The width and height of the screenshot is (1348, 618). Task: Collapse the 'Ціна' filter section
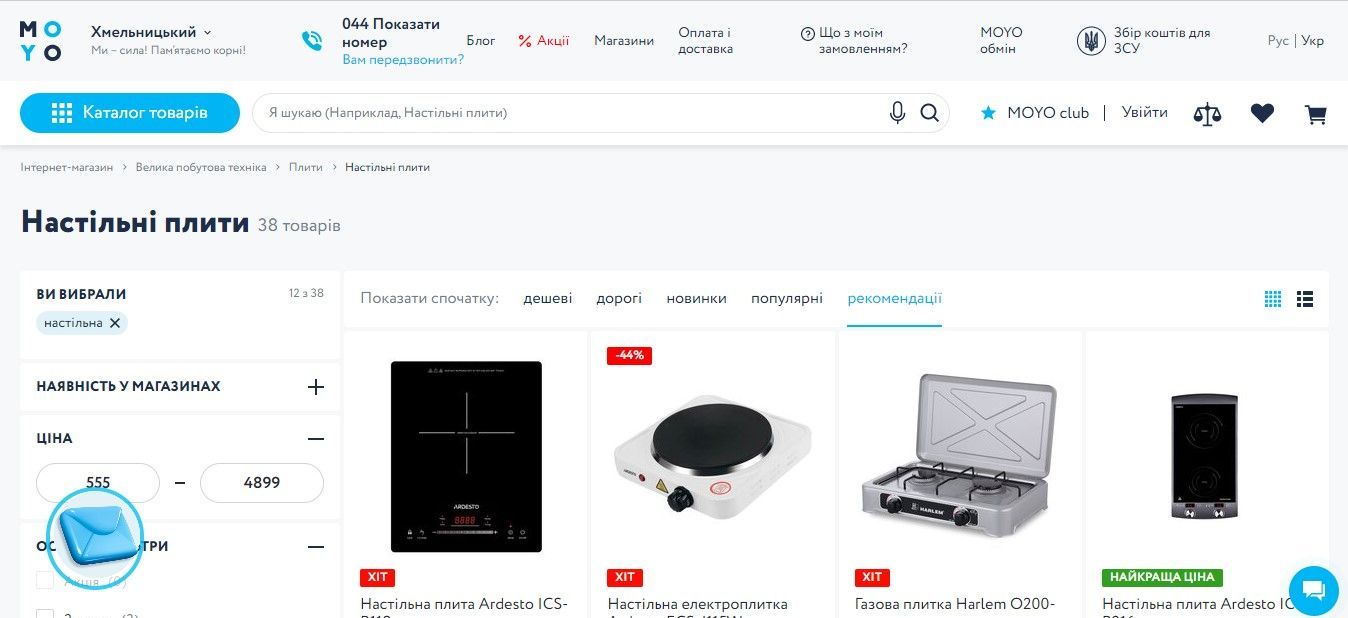click(x=316, y=439)
